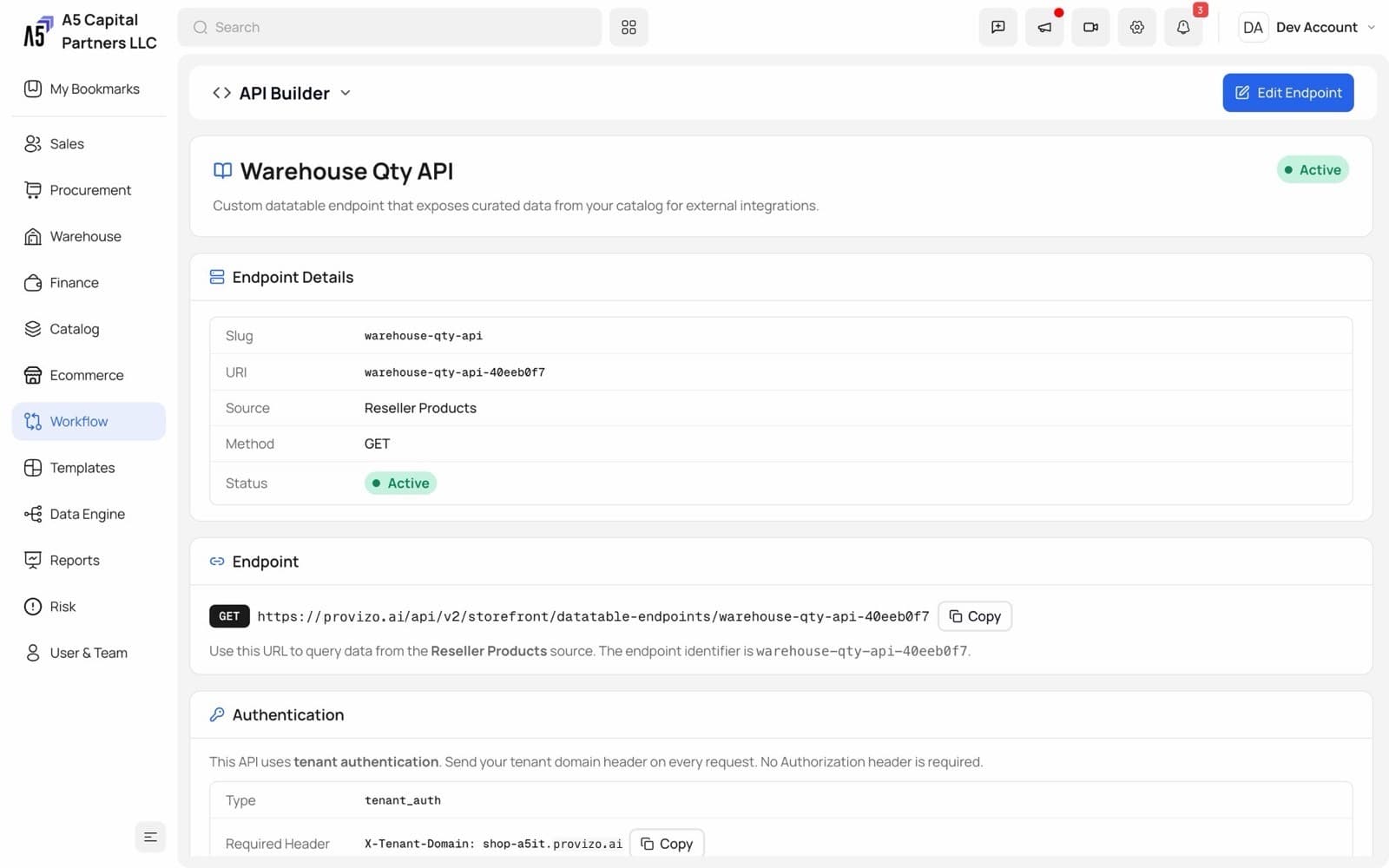Click the tenant_auth type value

pos(402,800)
